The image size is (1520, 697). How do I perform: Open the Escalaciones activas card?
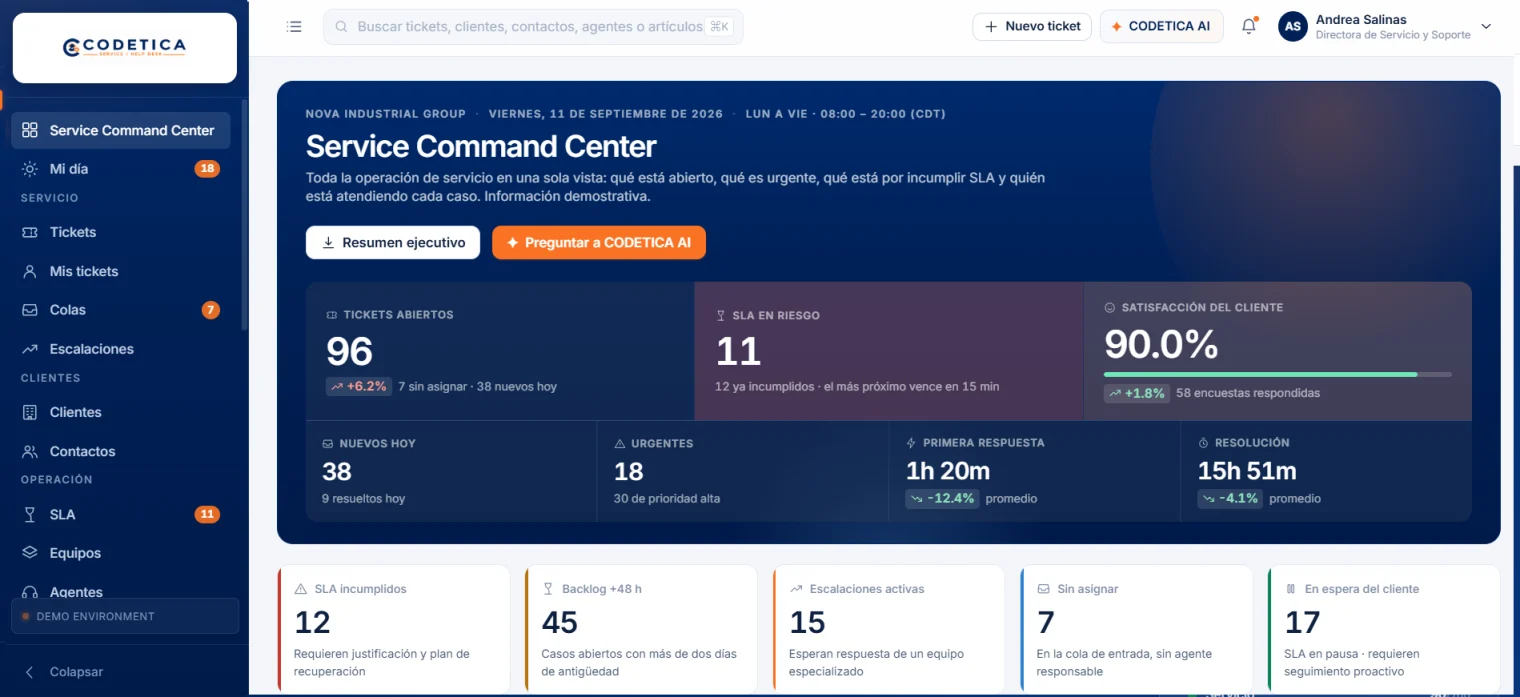click(x=888, y=628)
